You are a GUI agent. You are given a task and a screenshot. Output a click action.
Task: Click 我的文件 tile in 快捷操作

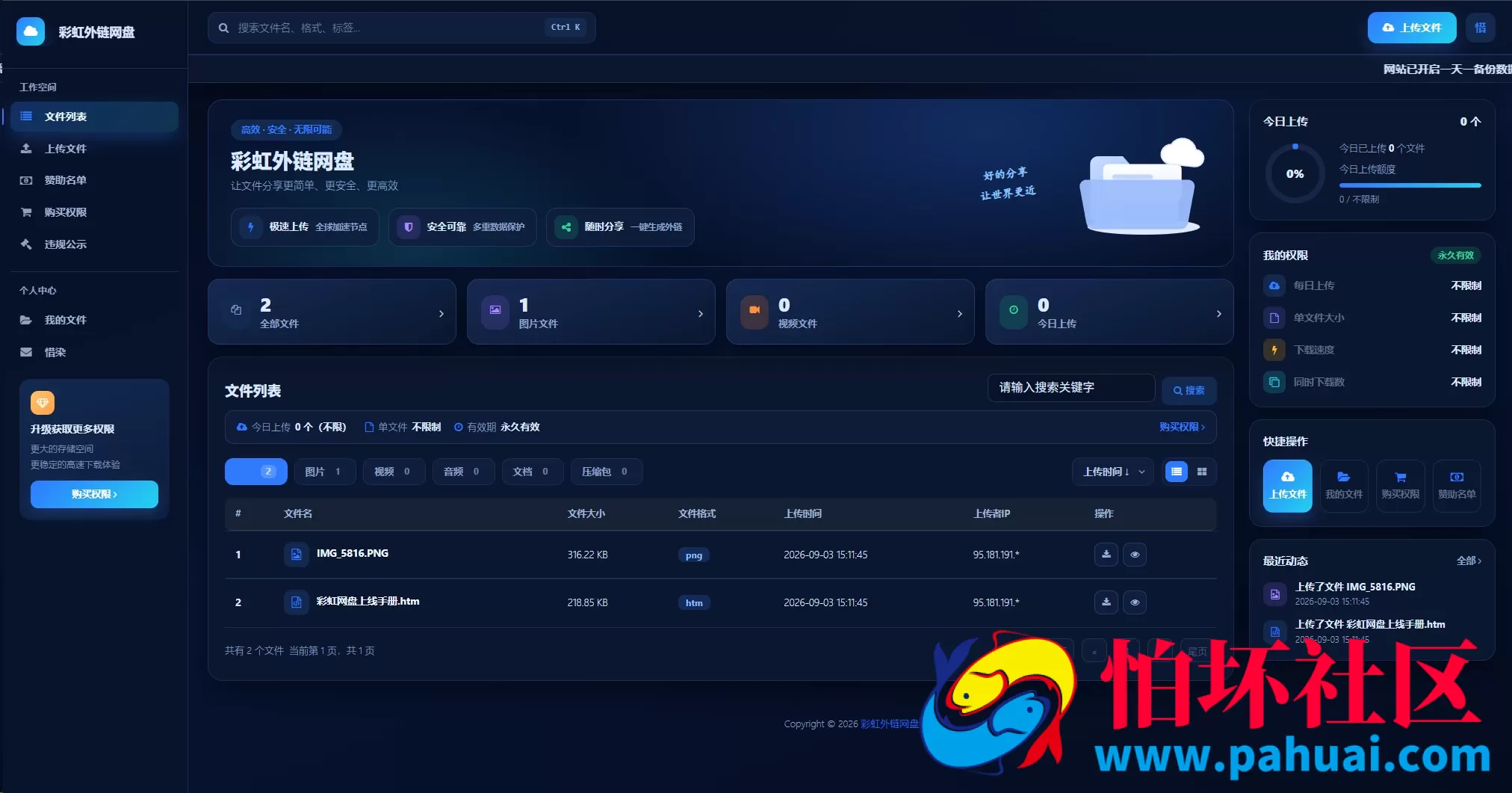pyautogui.click(x=1344, y=486)
